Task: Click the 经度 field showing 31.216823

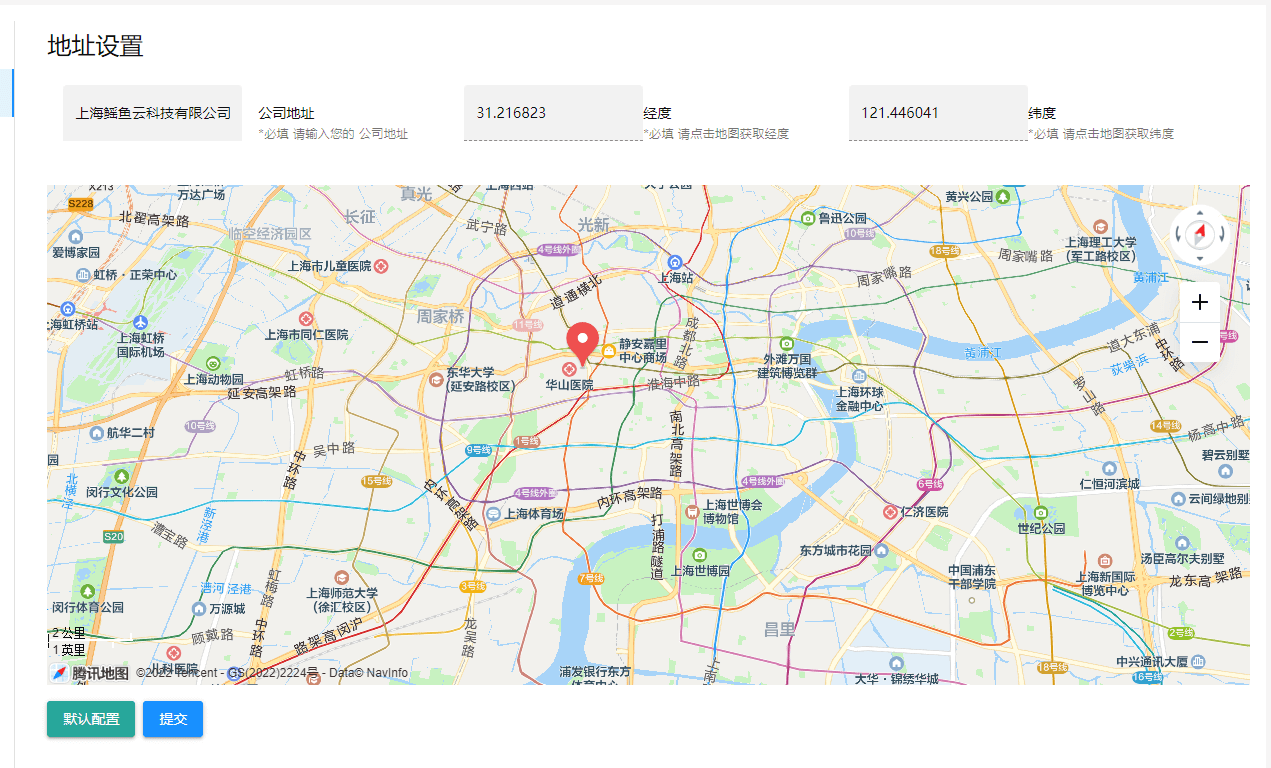Action: 553,113
